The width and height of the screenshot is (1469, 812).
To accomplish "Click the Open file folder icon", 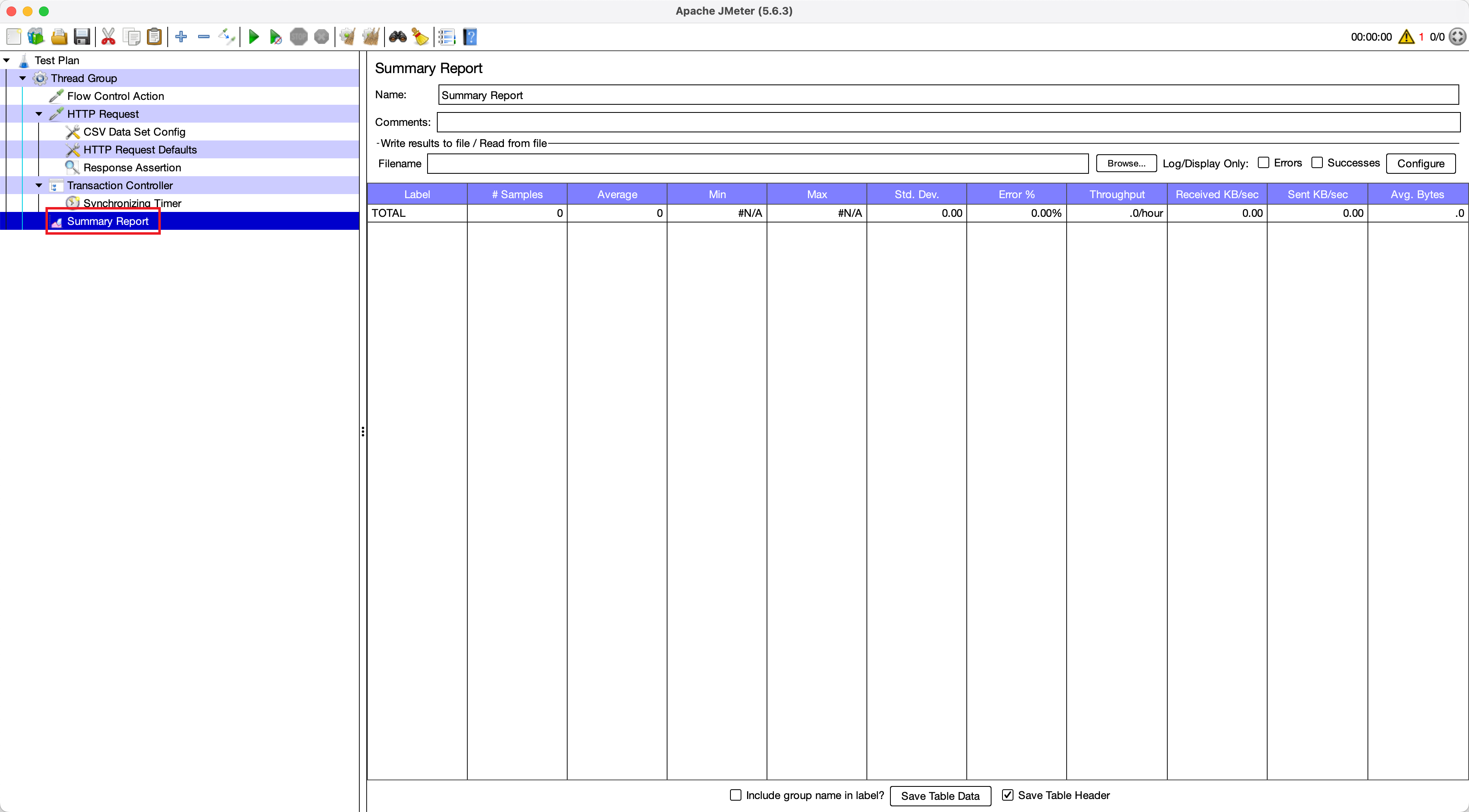I will pyautogui.click(x=59, y=37).
